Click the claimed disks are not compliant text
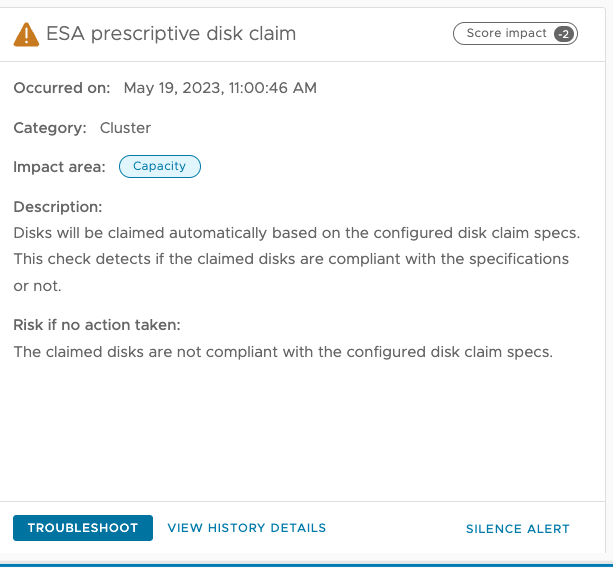 coord(282,351)
